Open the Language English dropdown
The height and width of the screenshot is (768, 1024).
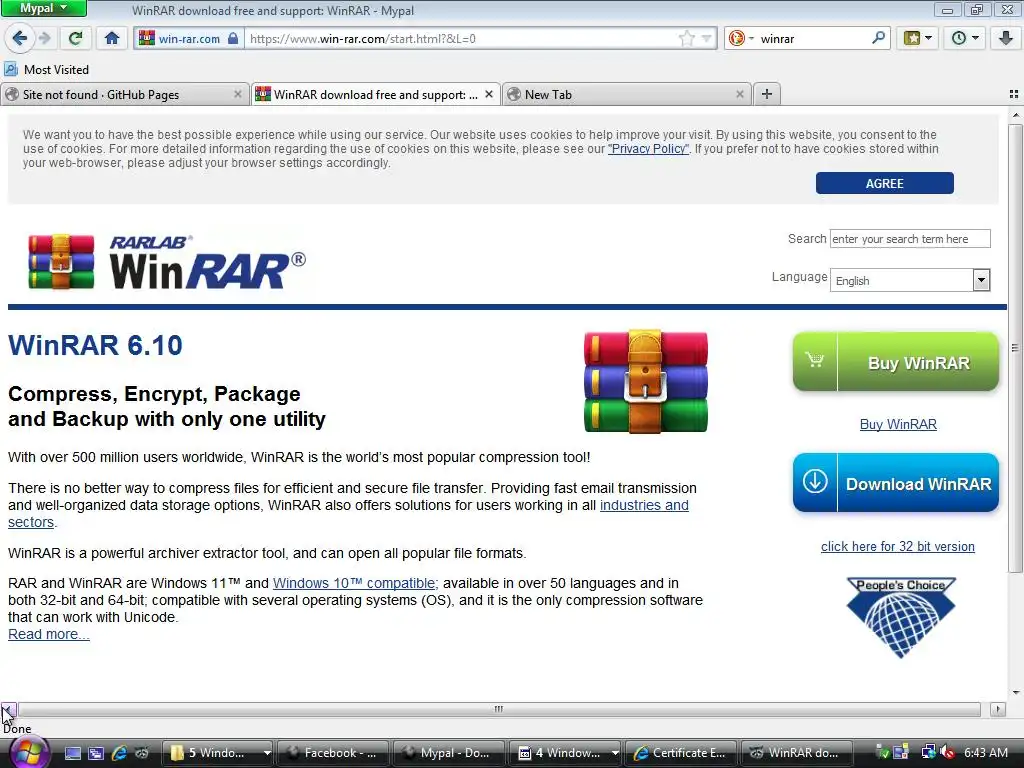coord(910,280)
